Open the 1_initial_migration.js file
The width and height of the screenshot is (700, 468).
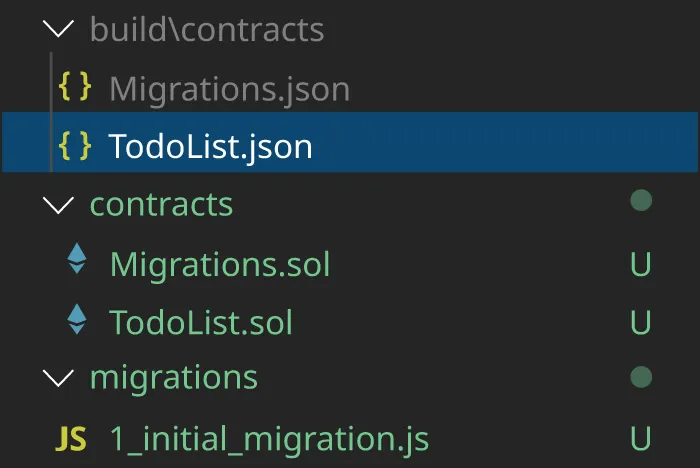click(269, 439)
